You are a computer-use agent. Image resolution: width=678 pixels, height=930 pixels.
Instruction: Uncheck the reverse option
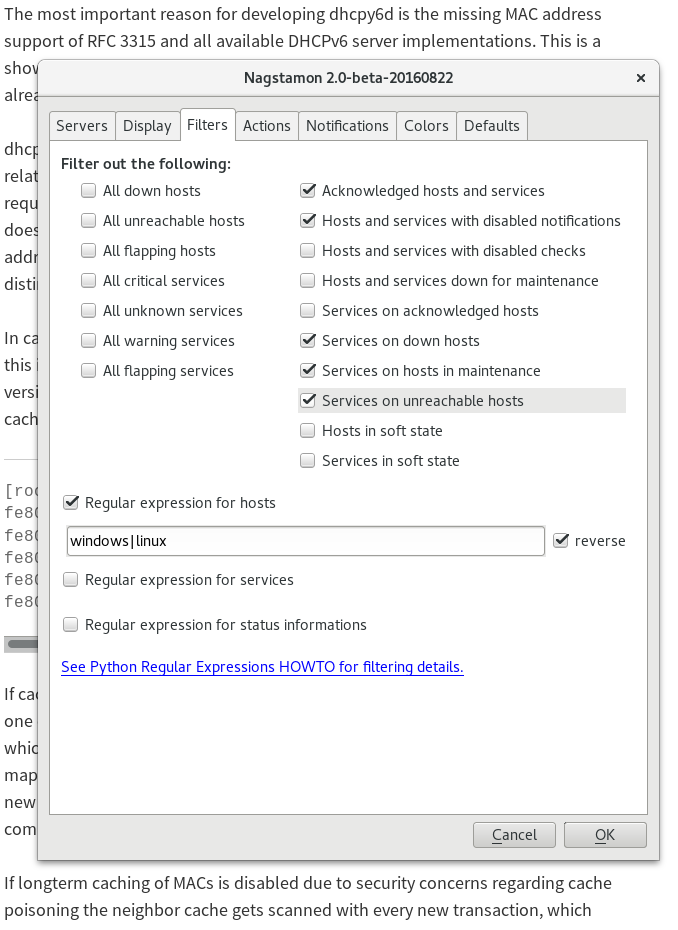[561, 541]
